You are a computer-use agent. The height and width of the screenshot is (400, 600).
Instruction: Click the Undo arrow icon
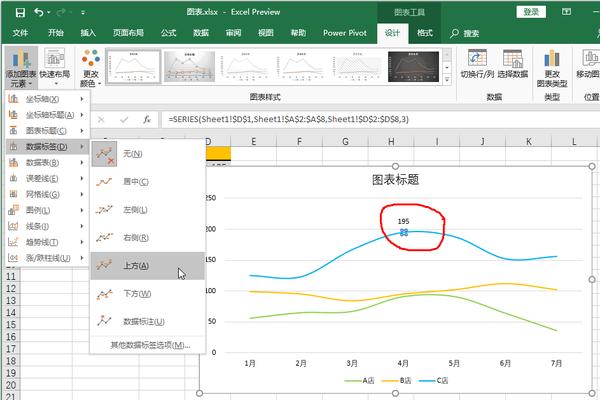[x=39, y=12]
